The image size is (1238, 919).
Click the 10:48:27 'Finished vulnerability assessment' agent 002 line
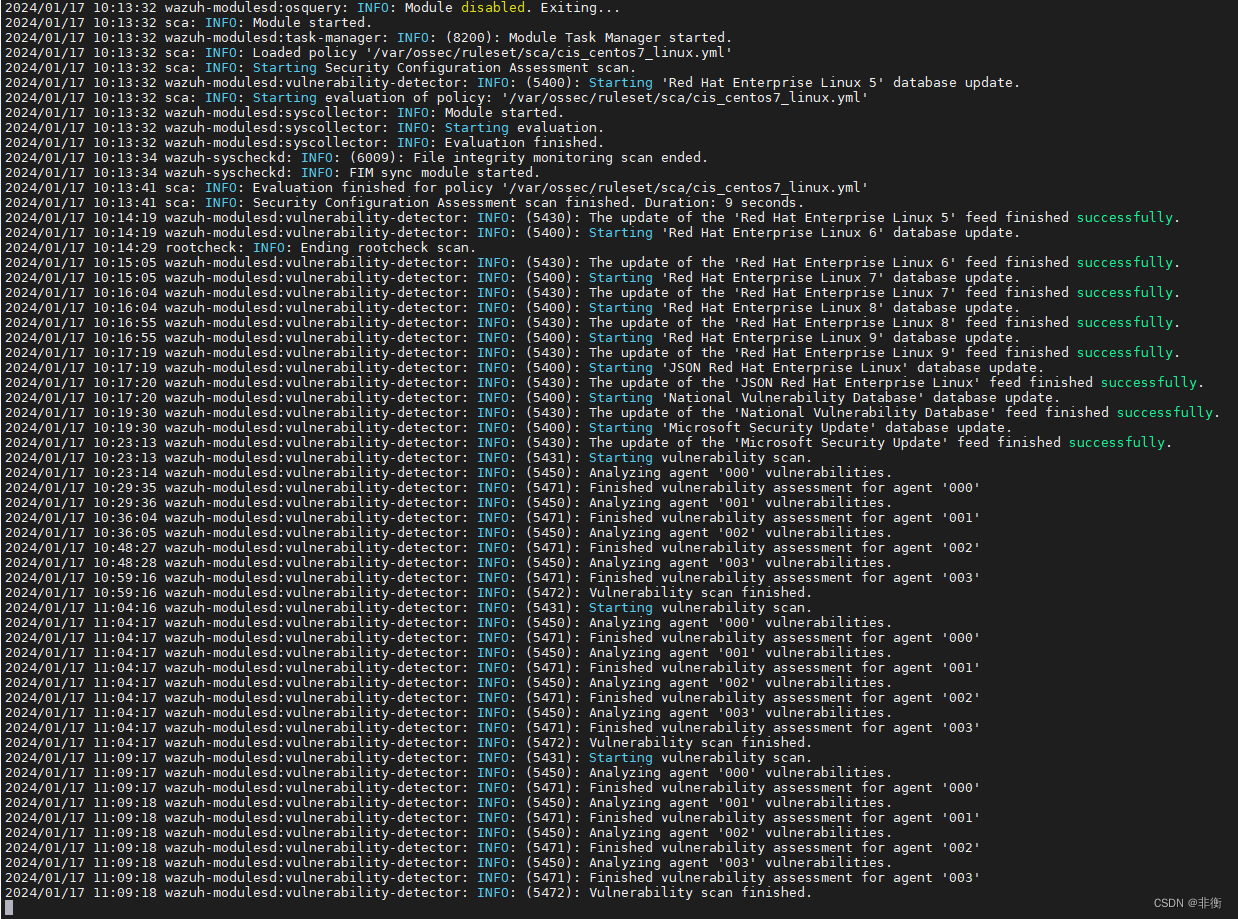492,548
